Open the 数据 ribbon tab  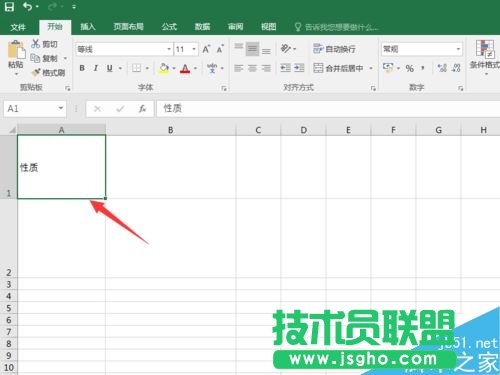click(x=202, y=27)
